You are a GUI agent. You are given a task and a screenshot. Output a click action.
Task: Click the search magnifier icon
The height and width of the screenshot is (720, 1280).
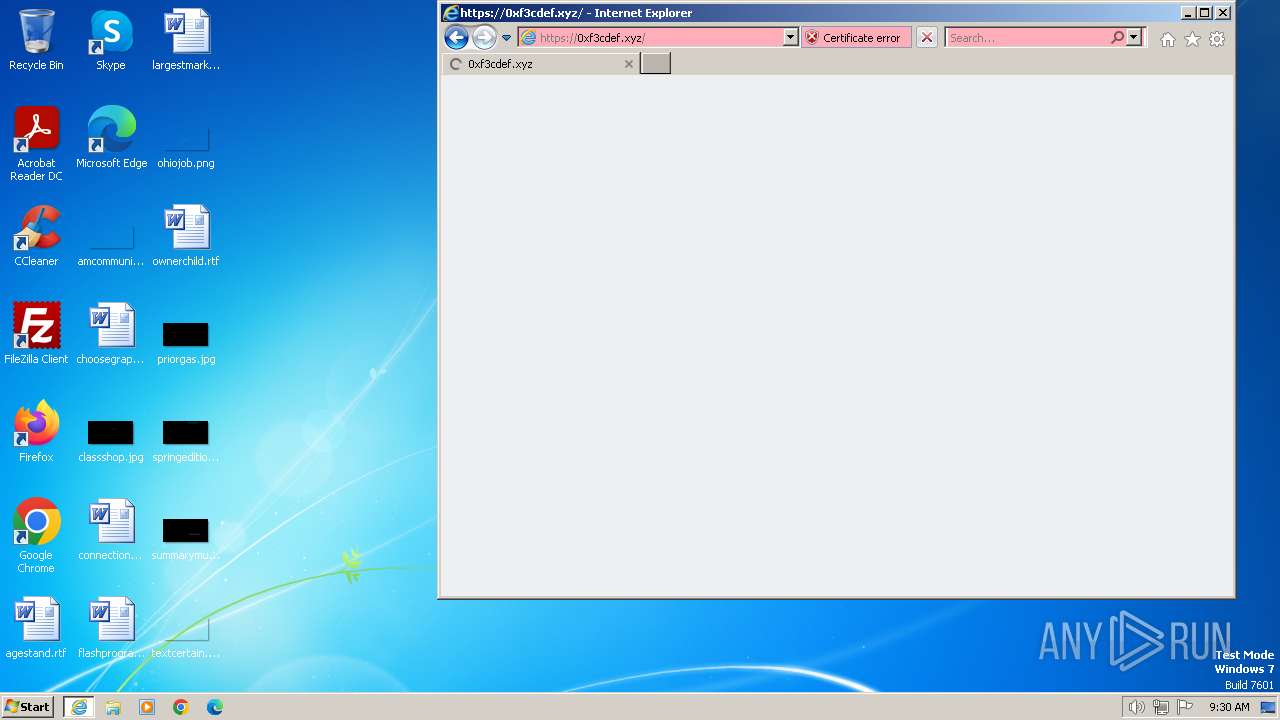click(x=1117, y=38)
